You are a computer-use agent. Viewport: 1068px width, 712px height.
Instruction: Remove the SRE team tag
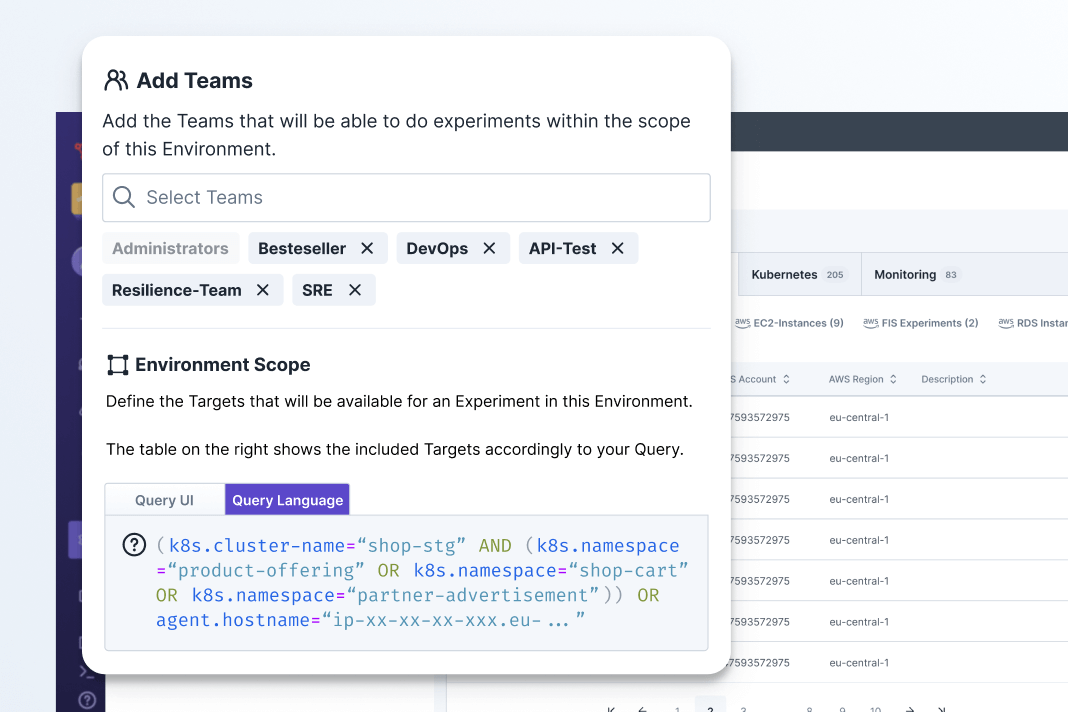click(355, 290)
